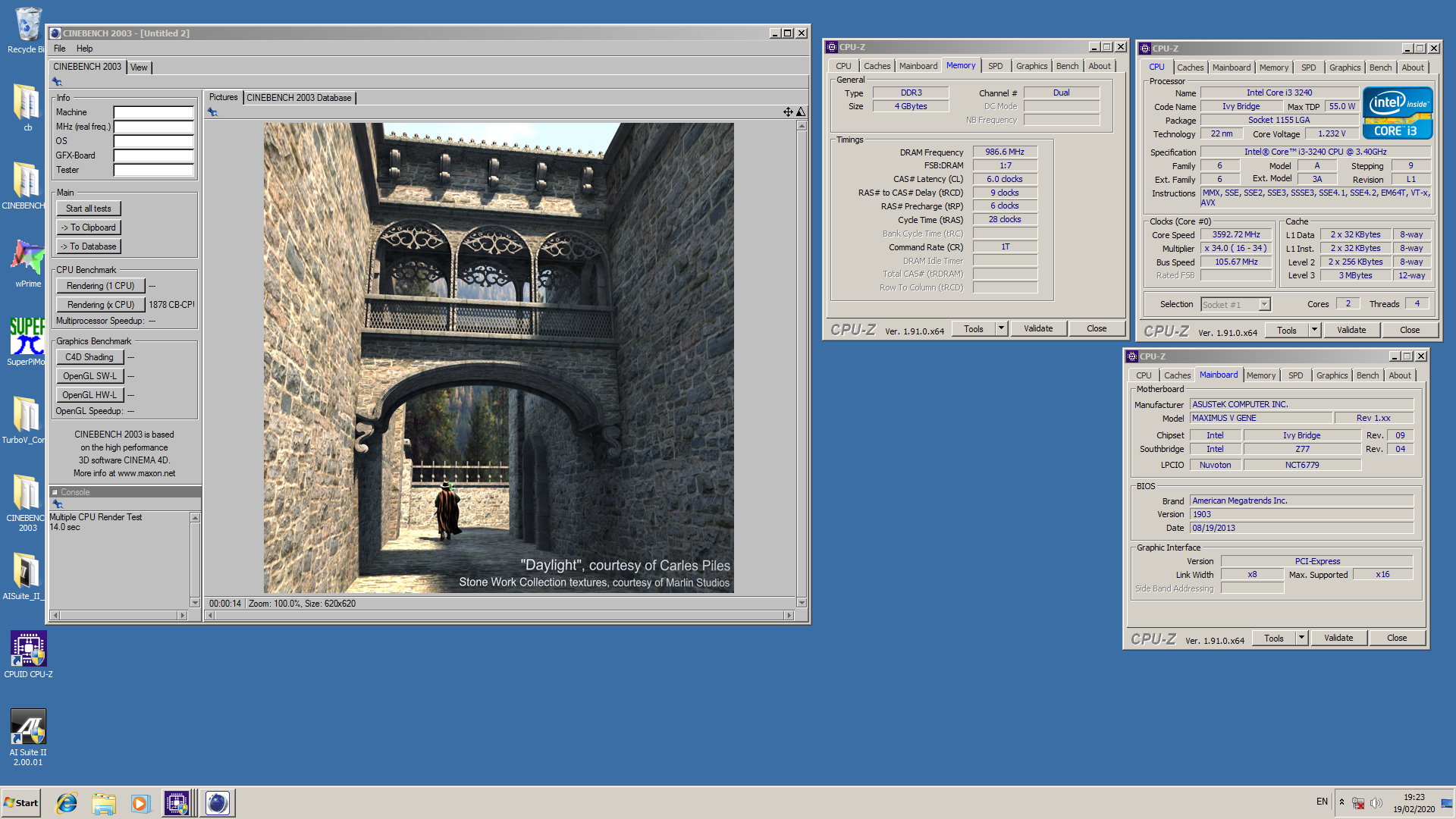The width and height of the screenshot is (1456, 819).
Task: Switch to CINEBENCH taskbar button
Action: [218, 803]
